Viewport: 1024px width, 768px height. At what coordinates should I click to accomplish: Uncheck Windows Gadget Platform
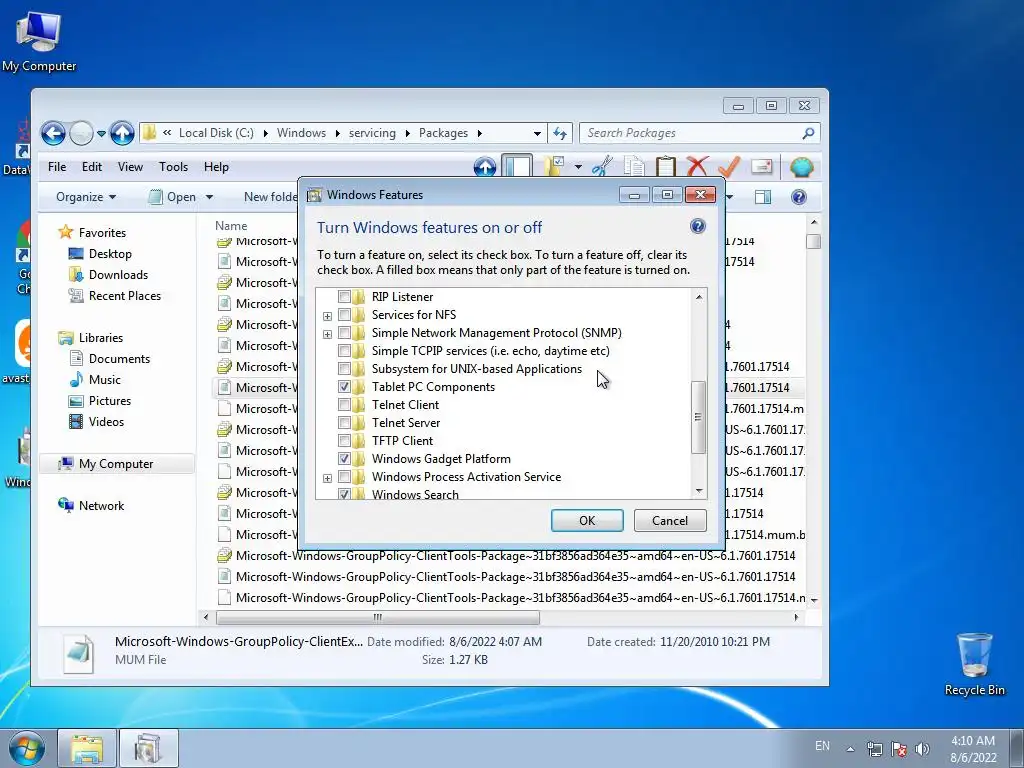coord(344,458)
